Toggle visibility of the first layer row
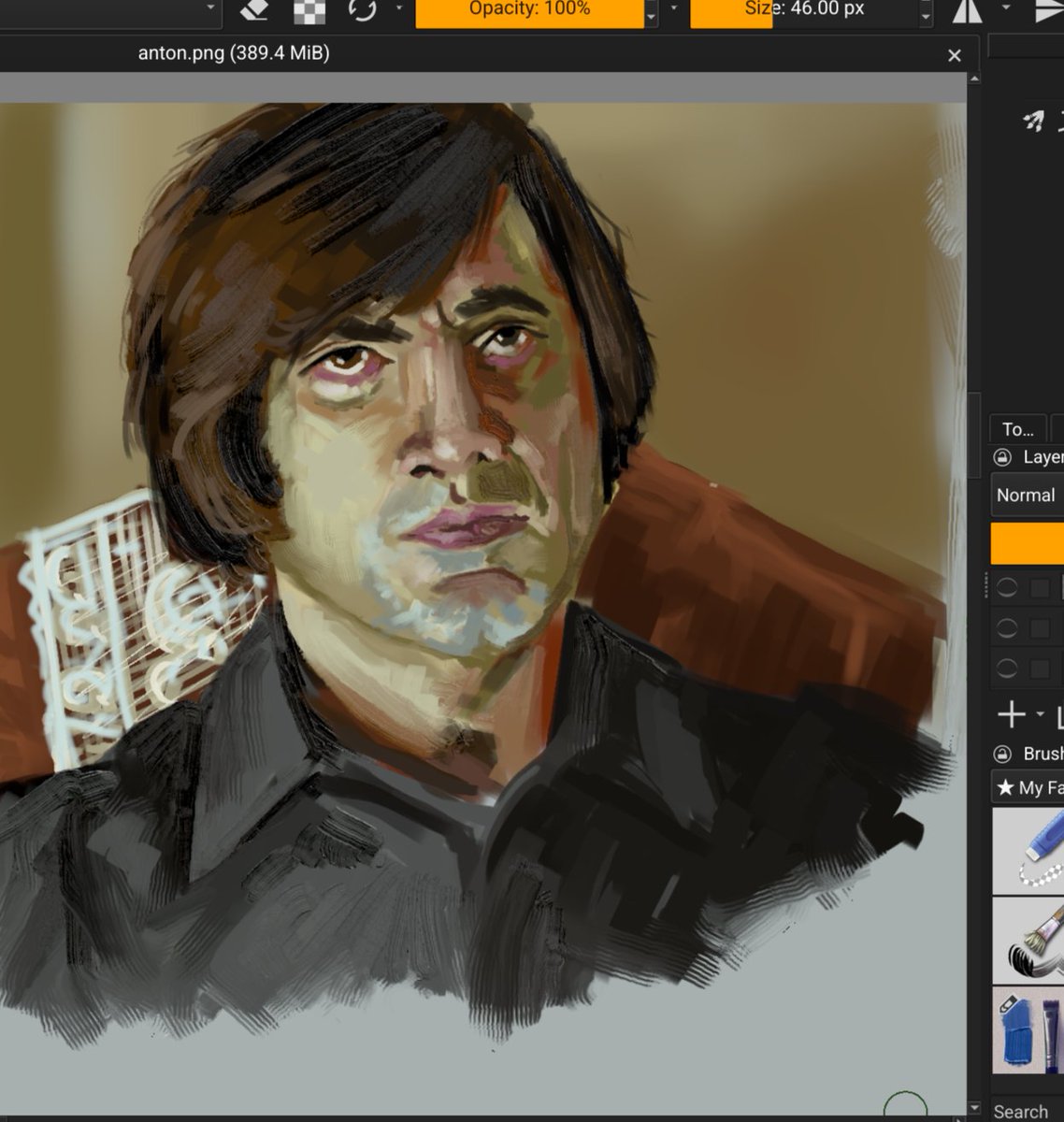Screen dimensions: 1064x1122 pyautogui.click(x=1006, y=588)
